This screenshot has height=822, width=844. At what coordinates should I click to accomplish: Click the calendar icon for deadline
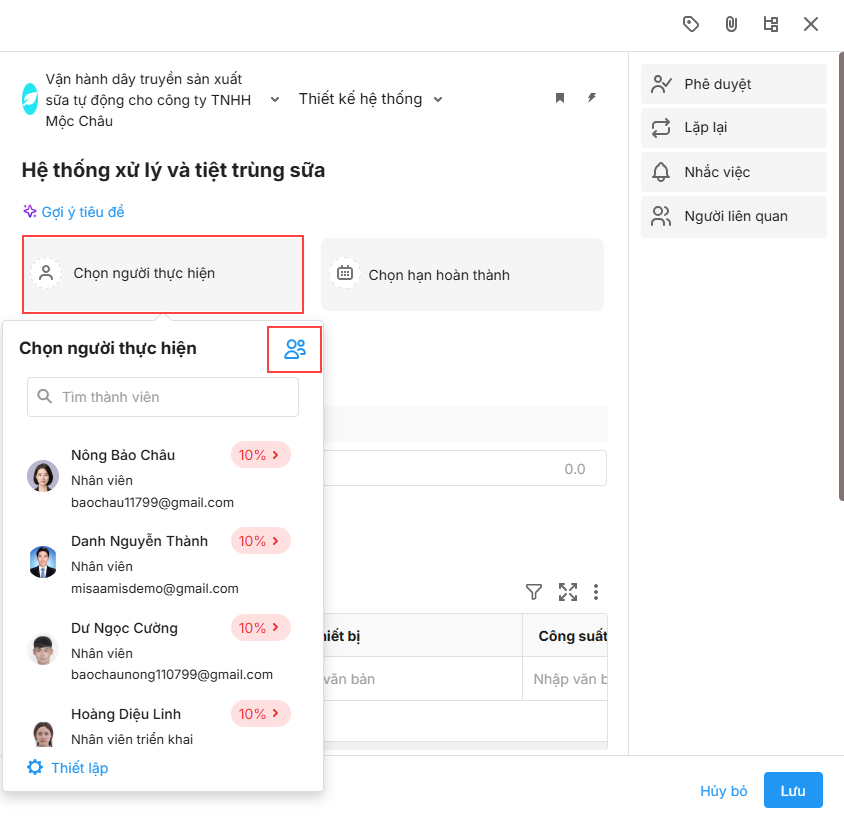point(344,273)
